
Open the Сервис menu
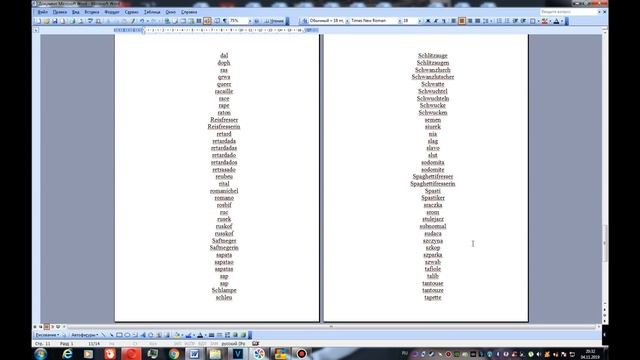point(131,12)
